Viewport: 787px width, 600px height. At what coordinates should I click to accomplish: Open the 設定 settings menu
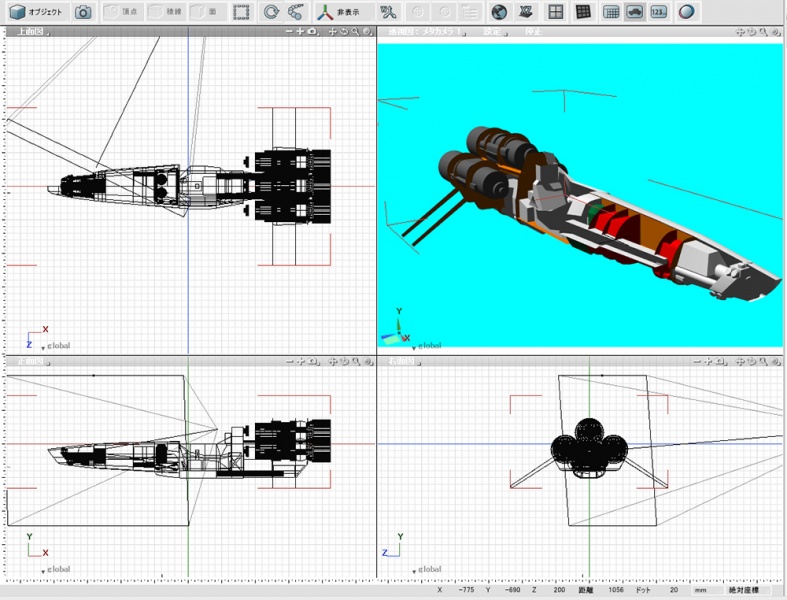tap(494, 32)
